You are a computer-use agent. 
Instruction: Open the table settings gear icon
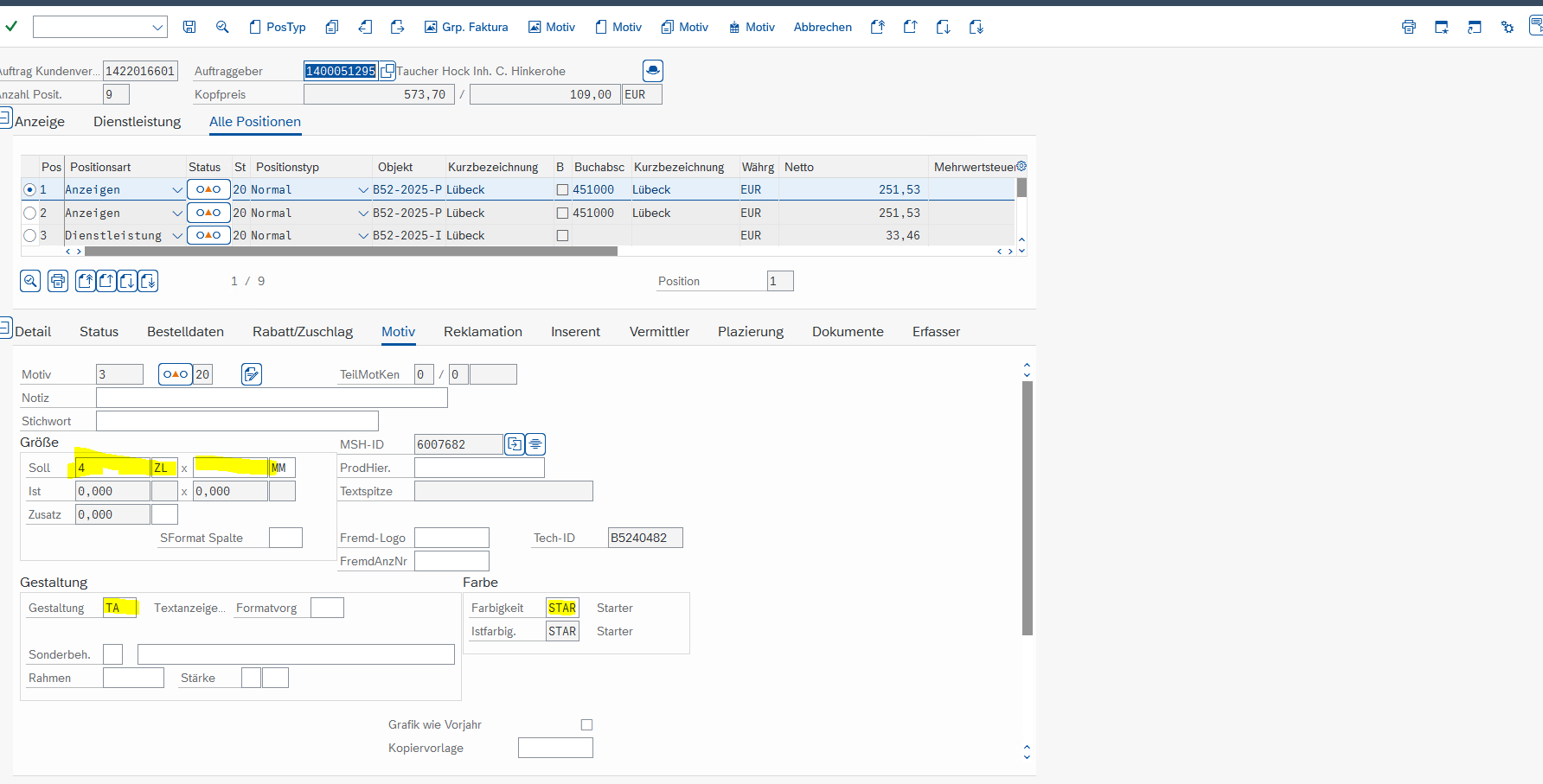(x=1021, y=166)
